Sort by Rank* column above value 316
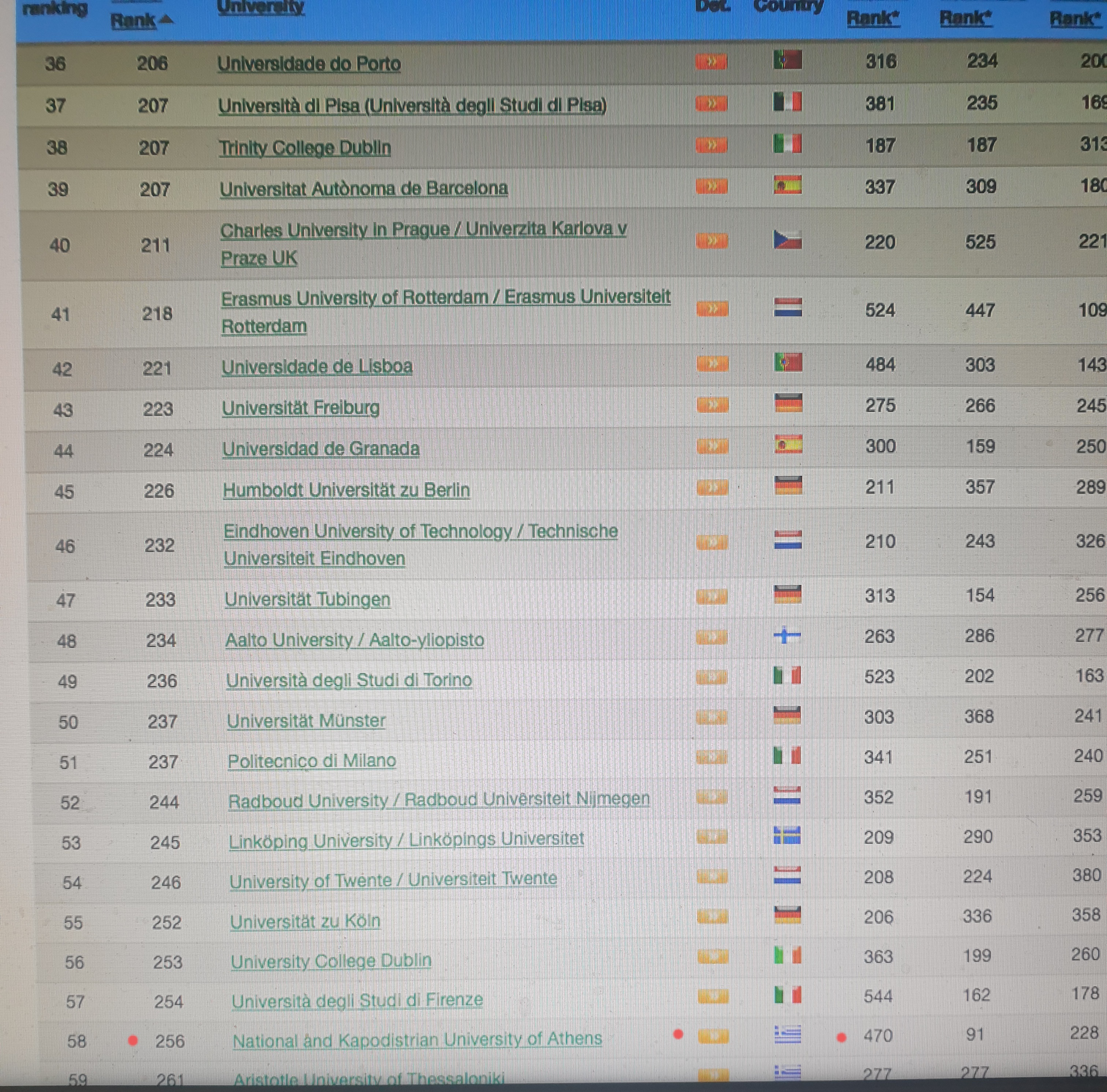 tap(873, 18)
